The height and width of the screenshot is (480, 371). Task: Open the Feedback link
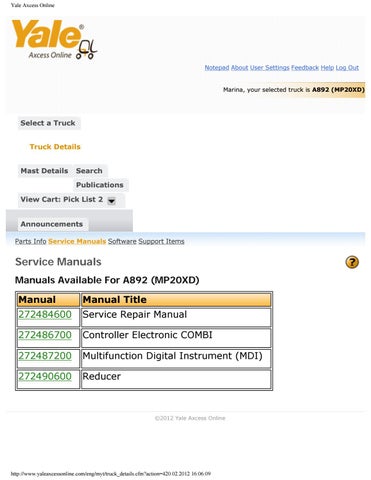click(x=305, y=68)
